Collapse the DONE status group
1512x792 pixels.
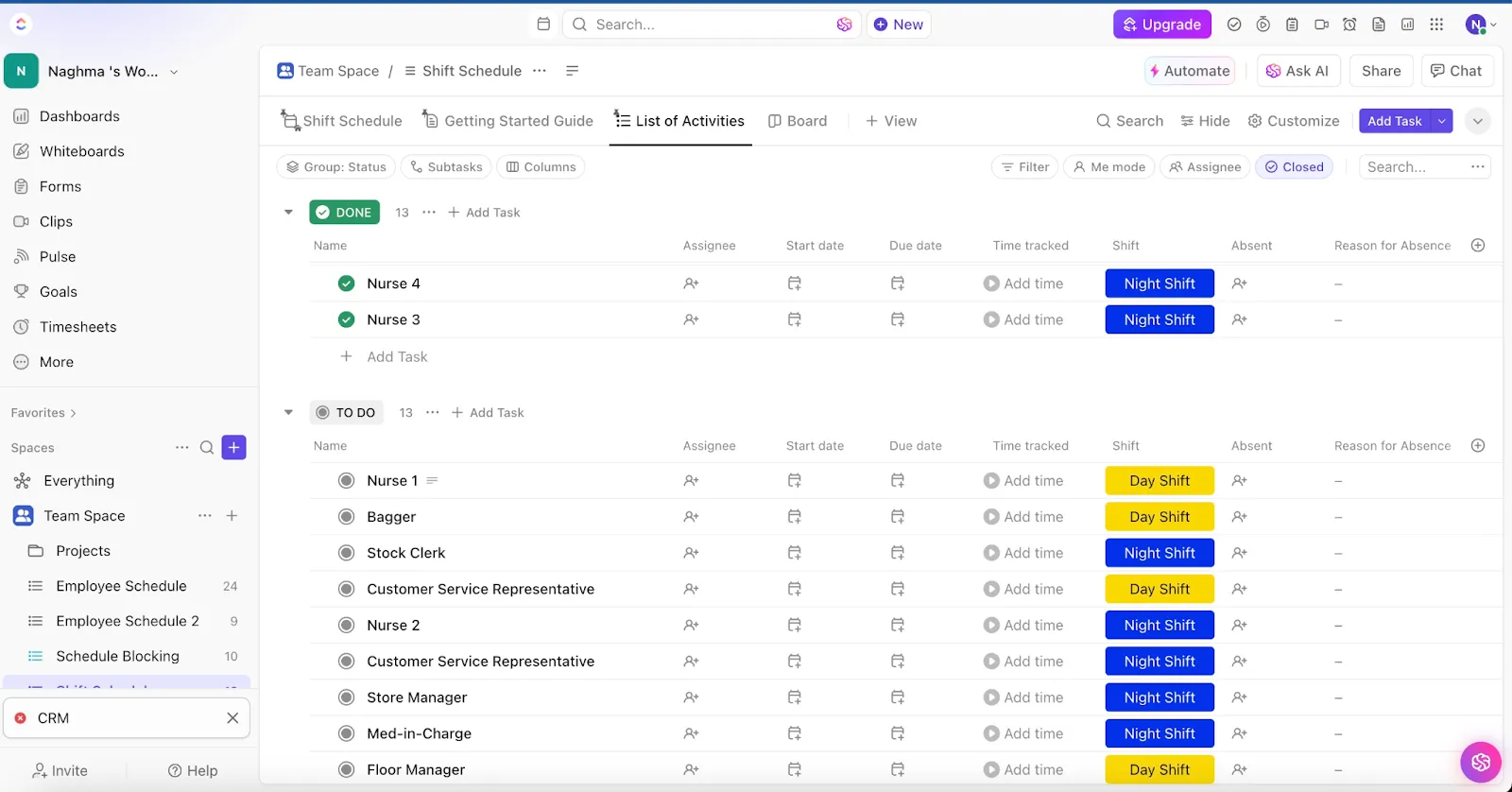click(288, 213)
